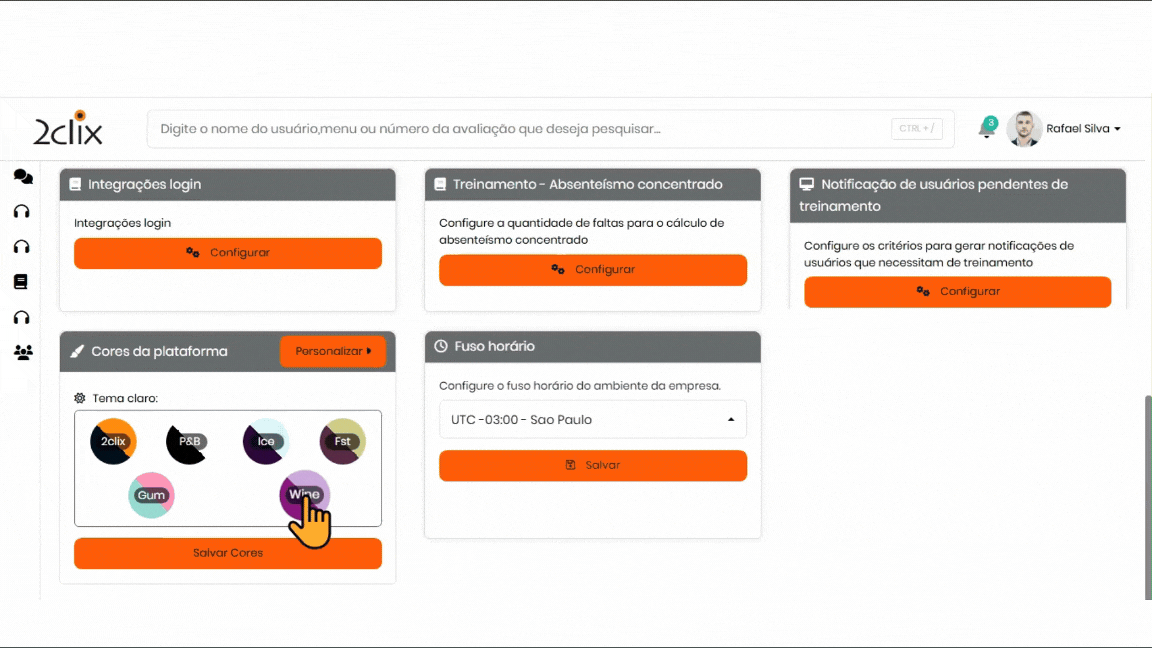Click Configurar for Absenteísmo concentrado
Screen dimensions: 1152x648
[x=592, y=270]
